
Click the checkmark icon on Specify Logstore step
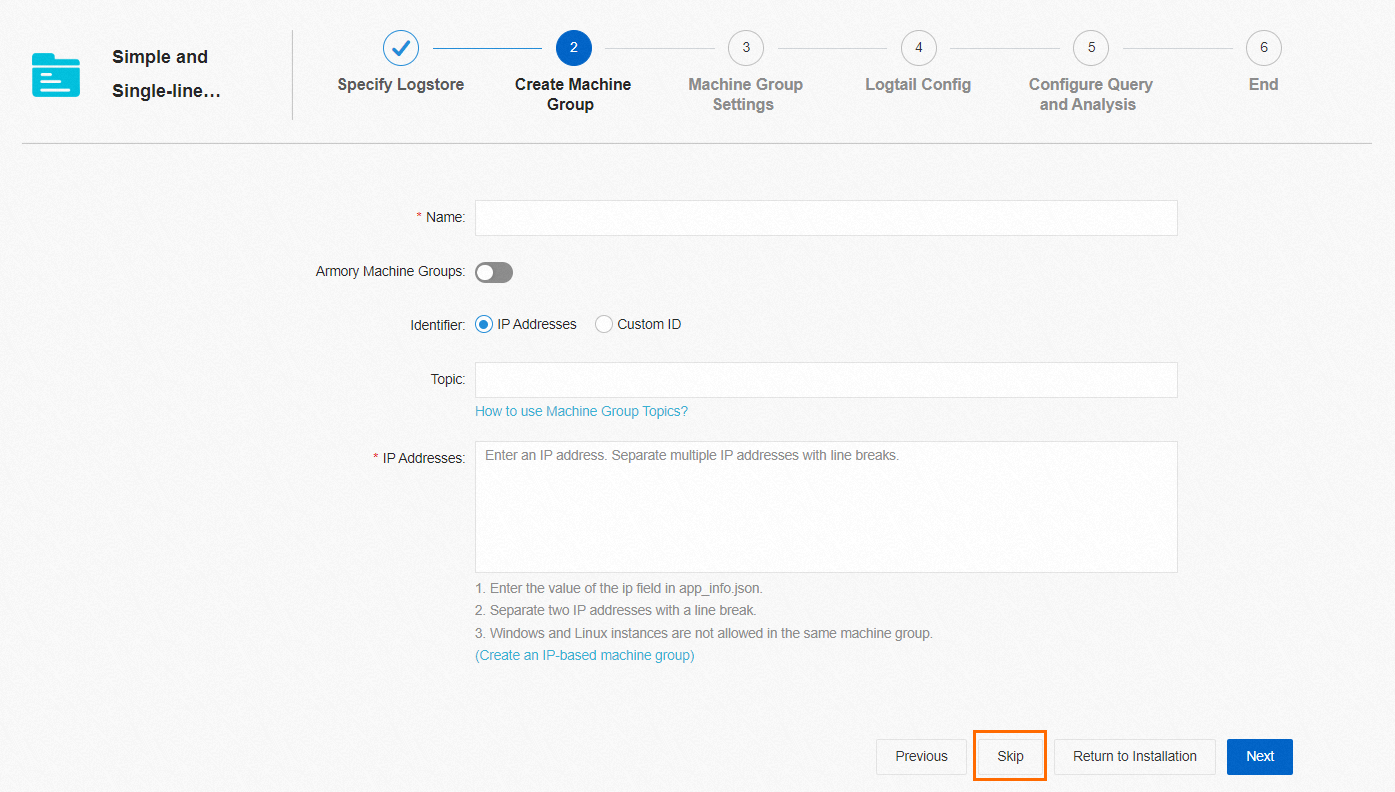[400, 47]
